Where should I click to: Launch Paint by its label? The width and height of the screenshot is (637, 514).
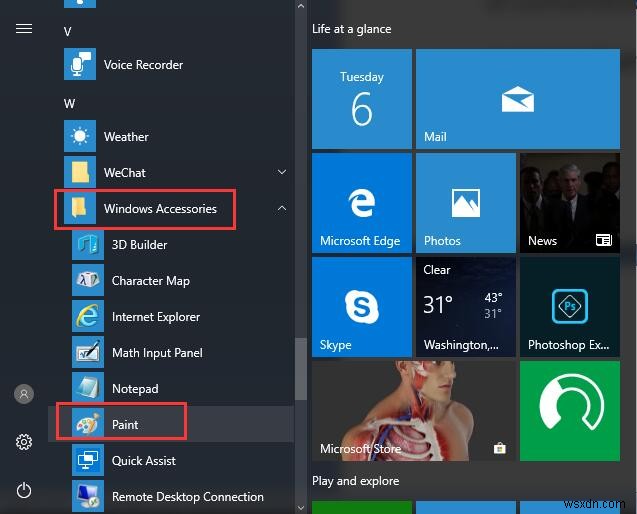click(125, 425)
